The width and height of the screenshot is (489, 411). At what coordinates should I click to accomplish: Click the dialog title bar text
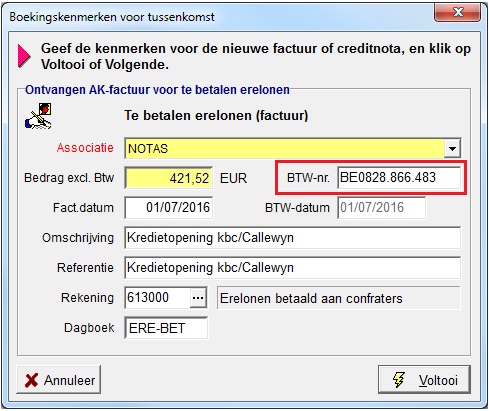coord(112,17)
